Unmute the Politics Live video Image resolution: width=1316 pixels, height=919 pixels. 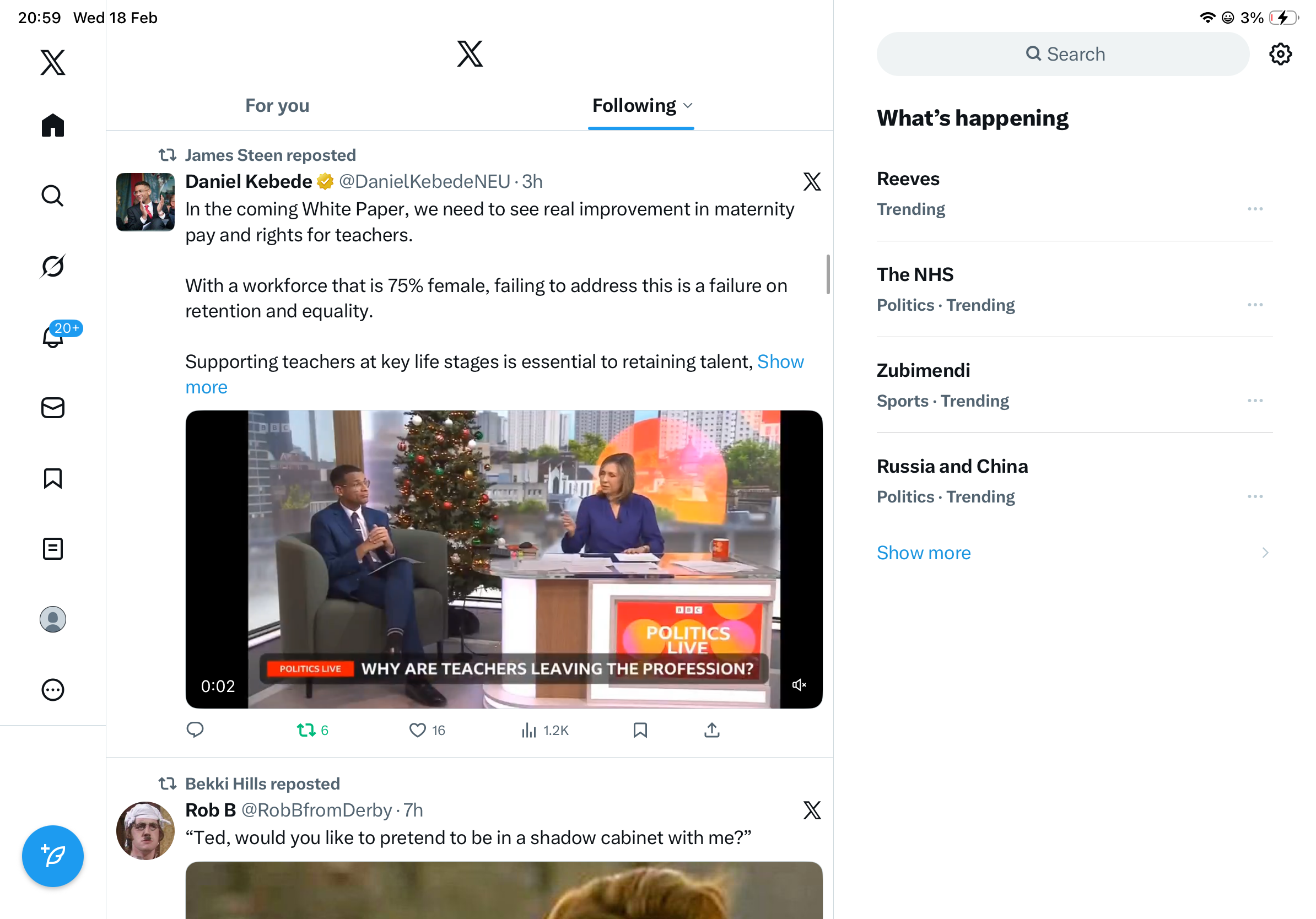click(799, 685)
